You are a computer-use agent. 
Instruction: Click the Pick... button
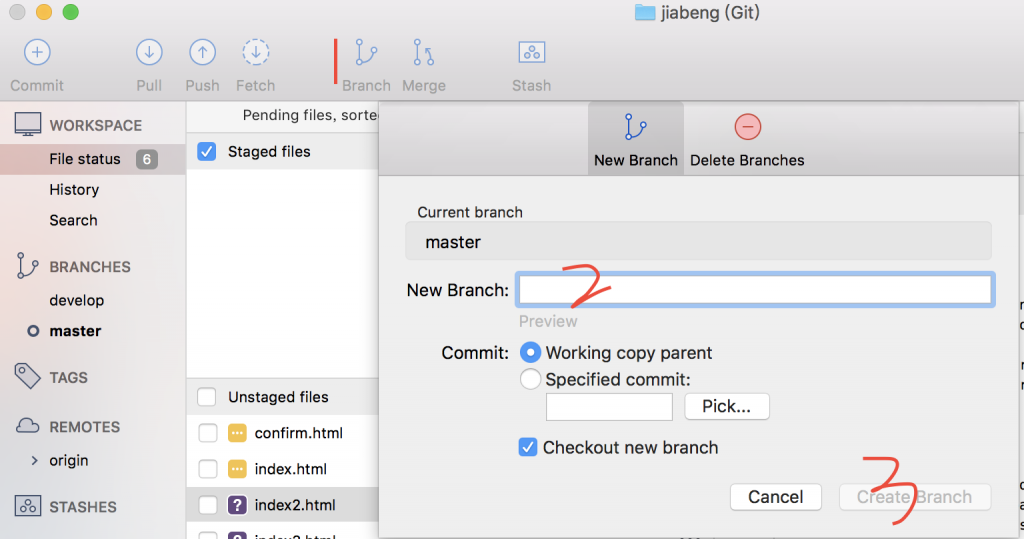[727, 406]
